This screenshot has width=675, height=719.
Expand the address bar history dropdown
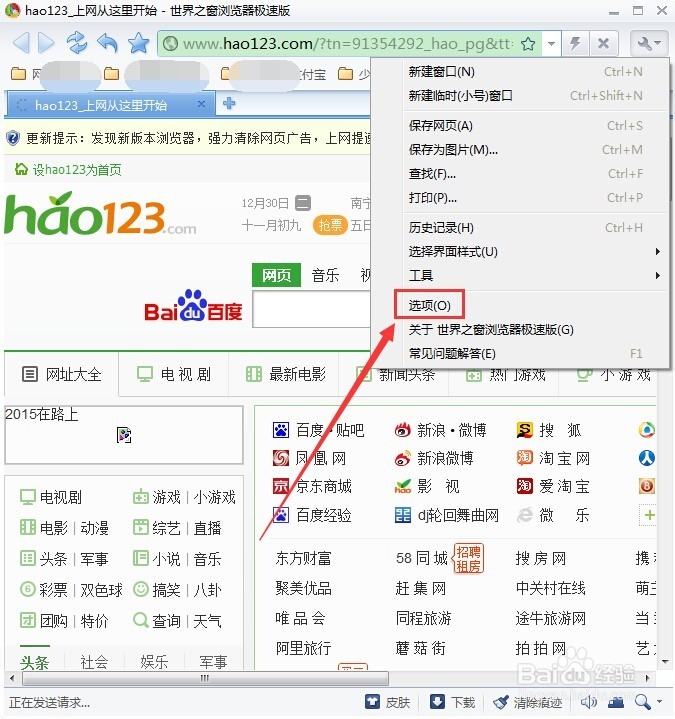(x=552, y=44)
